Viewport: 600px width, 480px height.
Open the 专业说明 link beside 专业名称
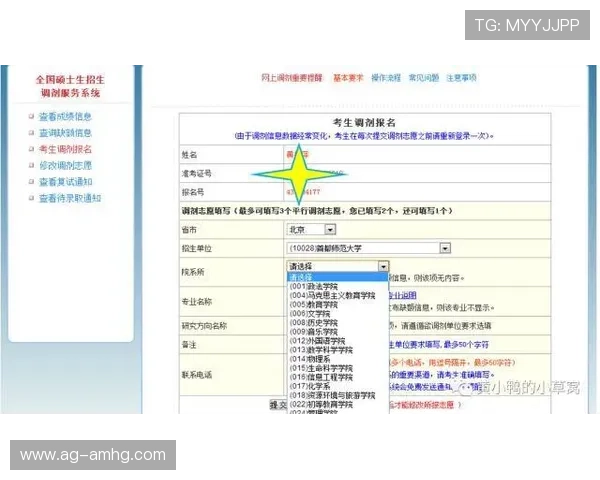click(403, 296)
